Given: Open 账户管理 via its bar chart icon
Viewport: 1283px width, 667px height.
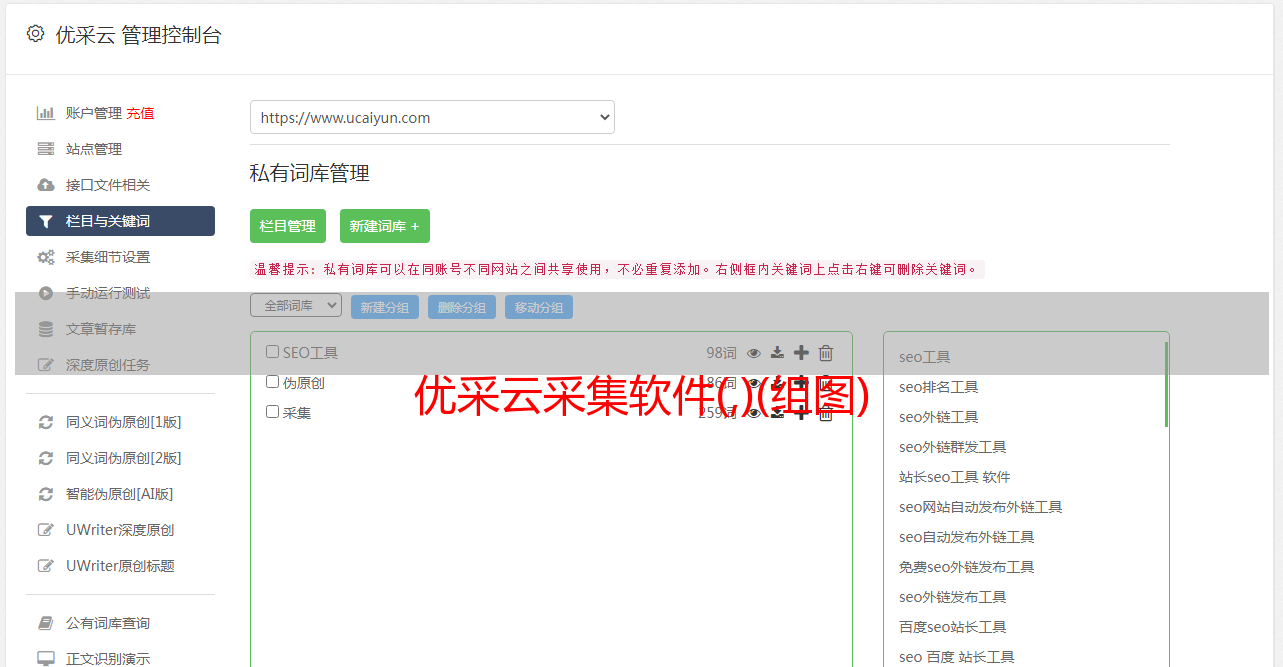Looking at the screenshot, I should pyautogui.click(x=46, y=113).
